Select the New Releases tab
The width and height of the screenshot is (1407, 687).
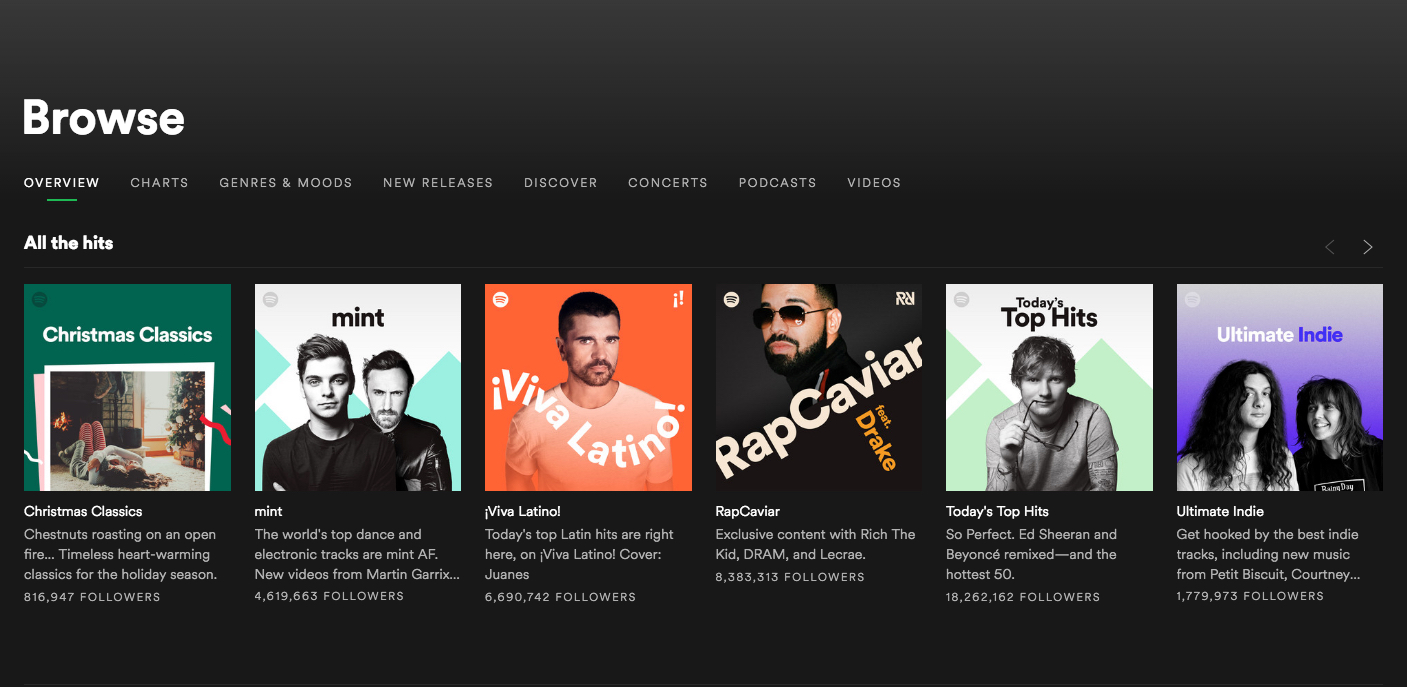438,183
